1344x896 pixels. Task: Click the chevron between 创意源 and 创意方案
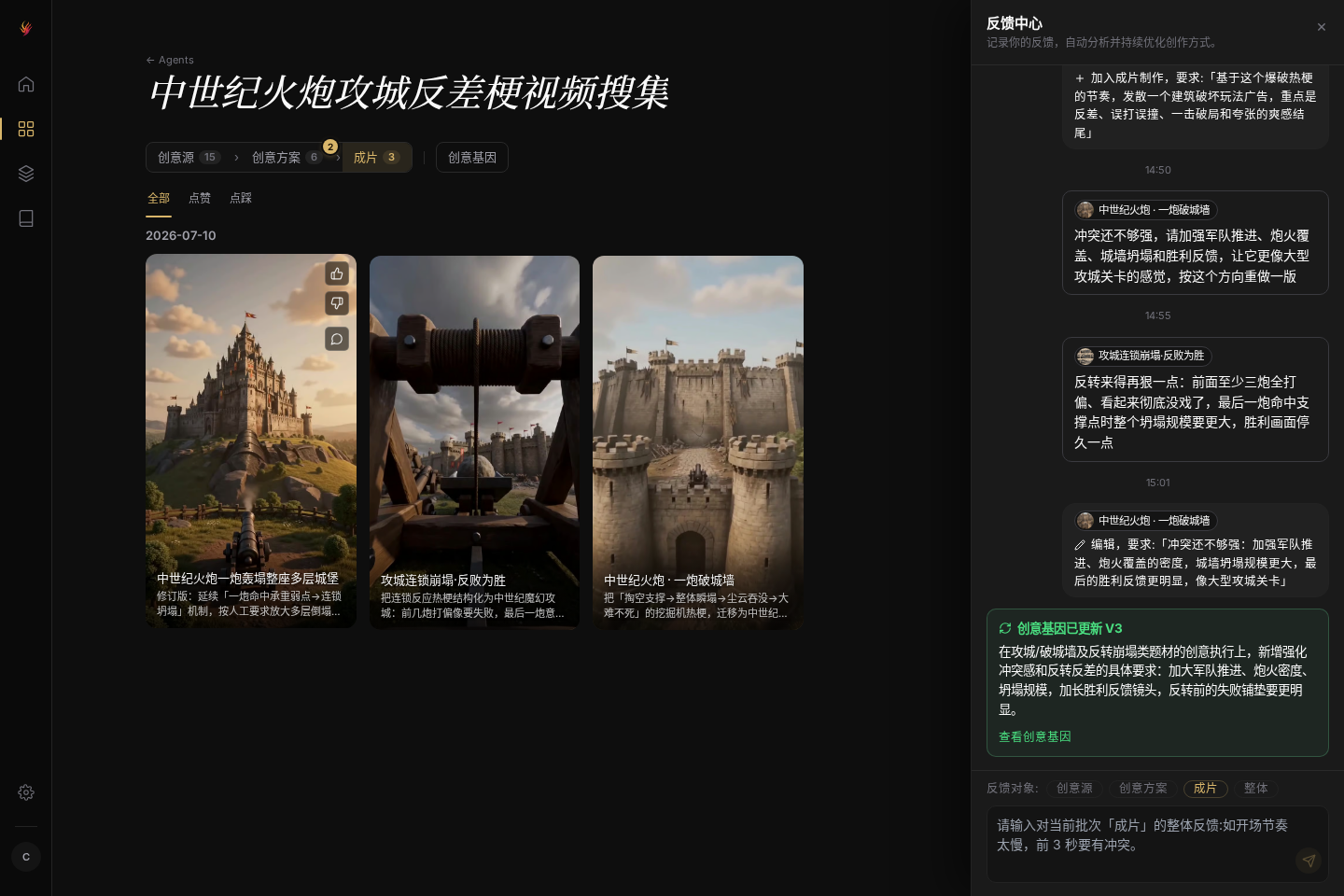[236, 158]
